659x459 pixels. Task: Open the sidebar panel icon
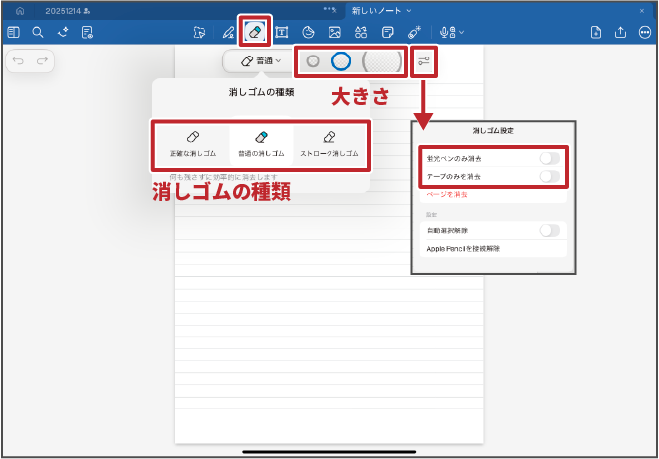13,32
